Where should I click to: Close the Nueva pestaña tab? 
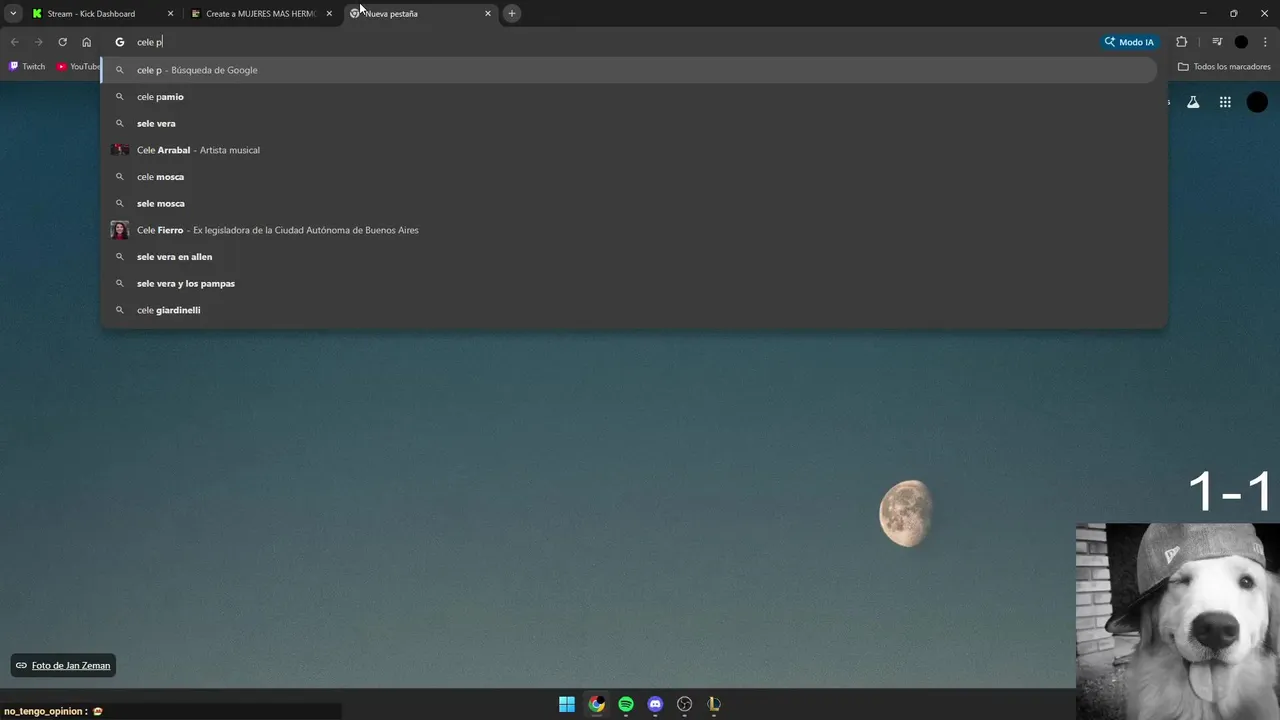(x=488, y=13)
